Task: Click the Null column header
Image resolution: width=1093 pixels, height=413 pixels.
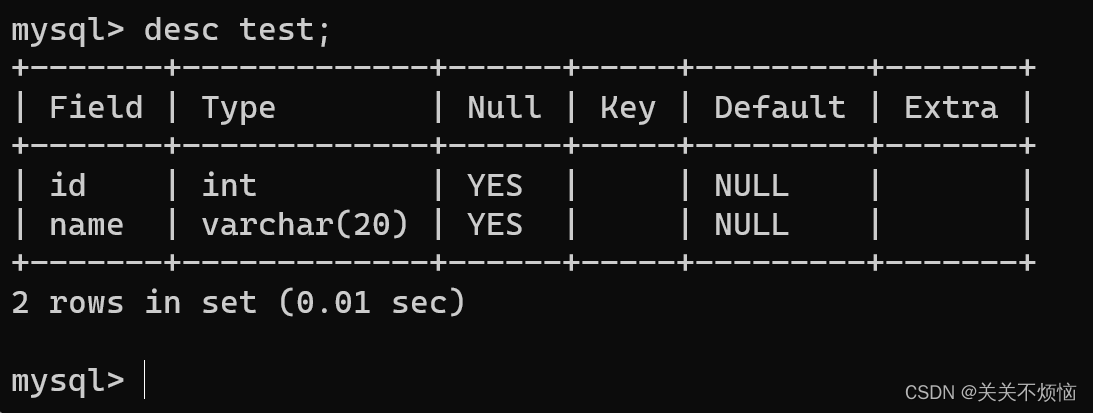Action: (x=504, y=107)
